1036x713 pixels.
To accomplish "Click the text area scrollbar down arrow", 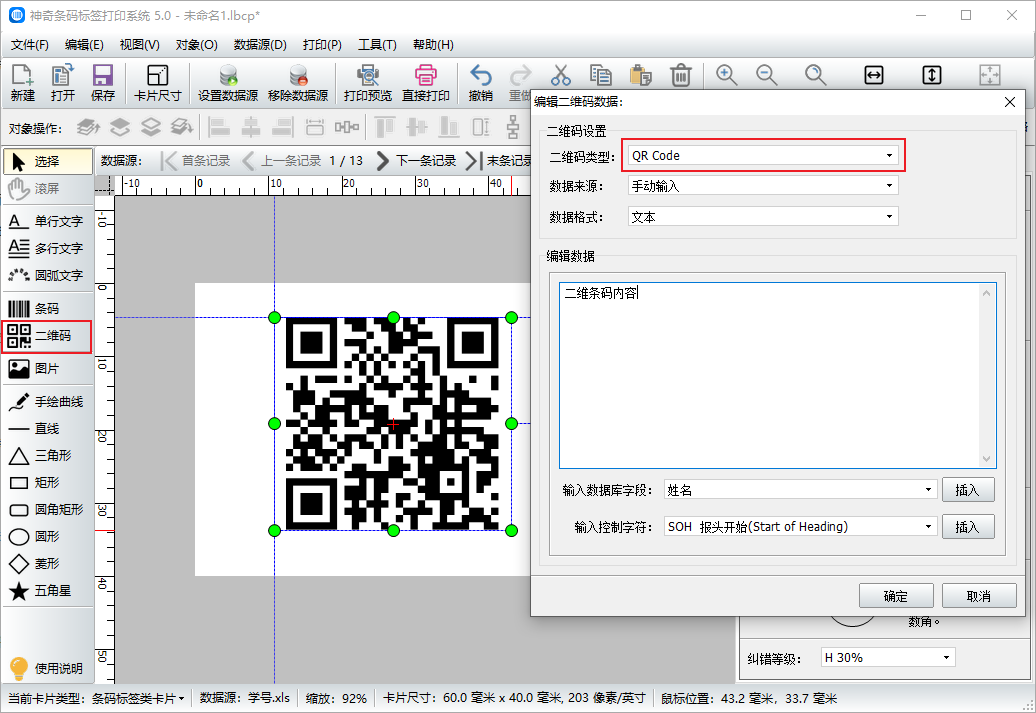I will [986, 459].
